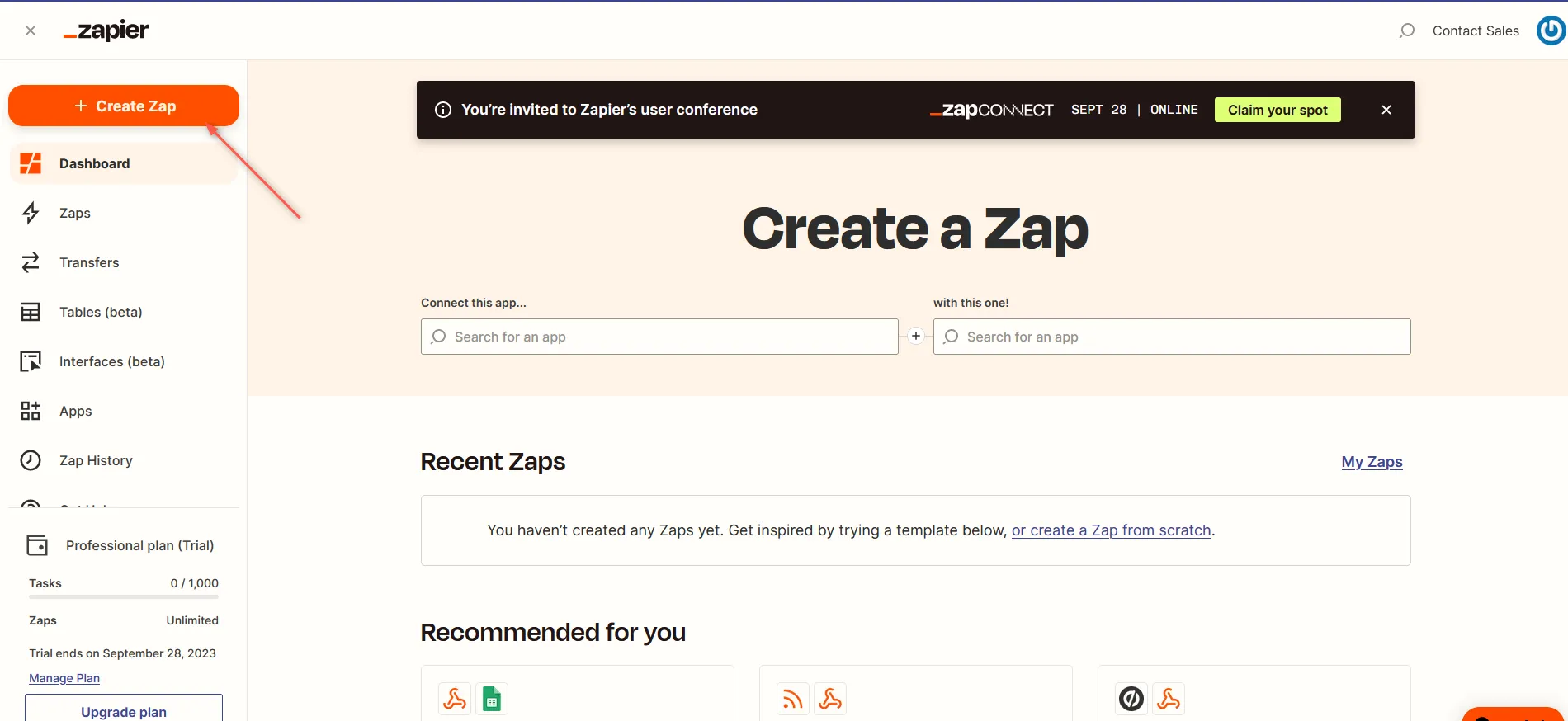Click the Webhooks icon in the first template
Viewport: 1568px width, 721px height.
pos(455,700)
